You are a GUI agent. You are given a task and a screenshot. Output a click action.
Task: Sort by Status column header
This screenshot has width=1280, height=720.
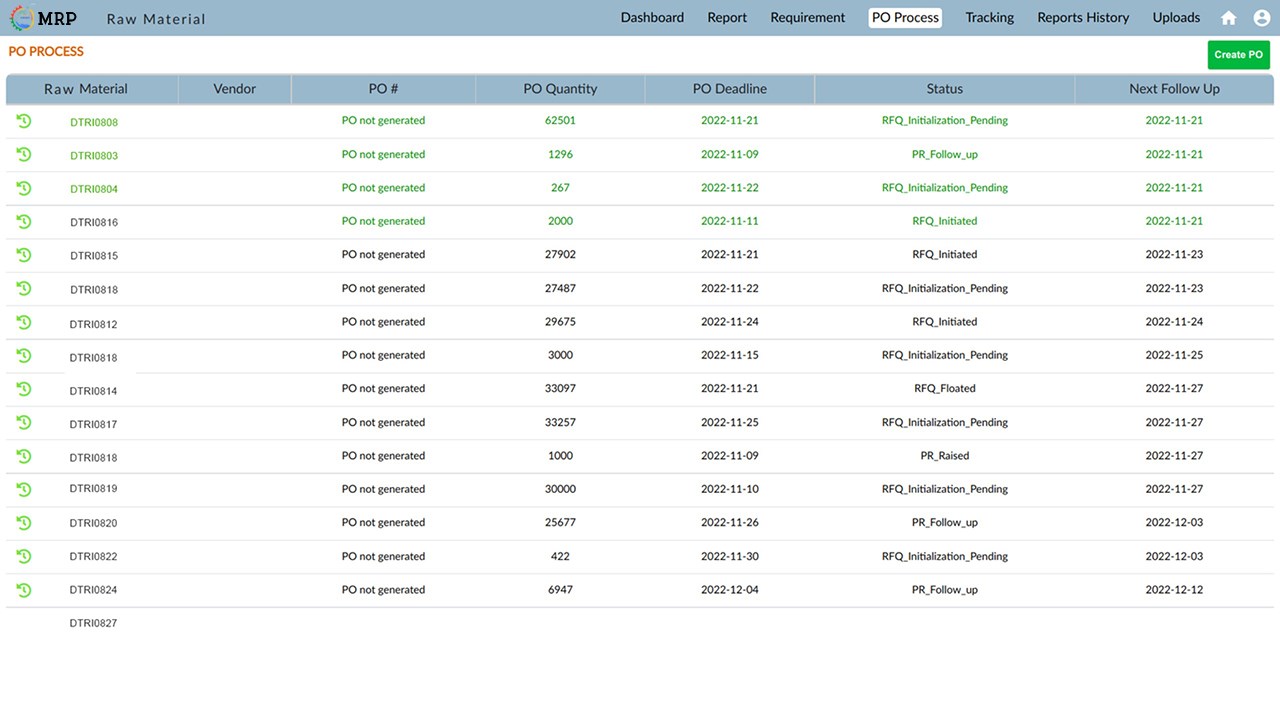tap(945, 89)
